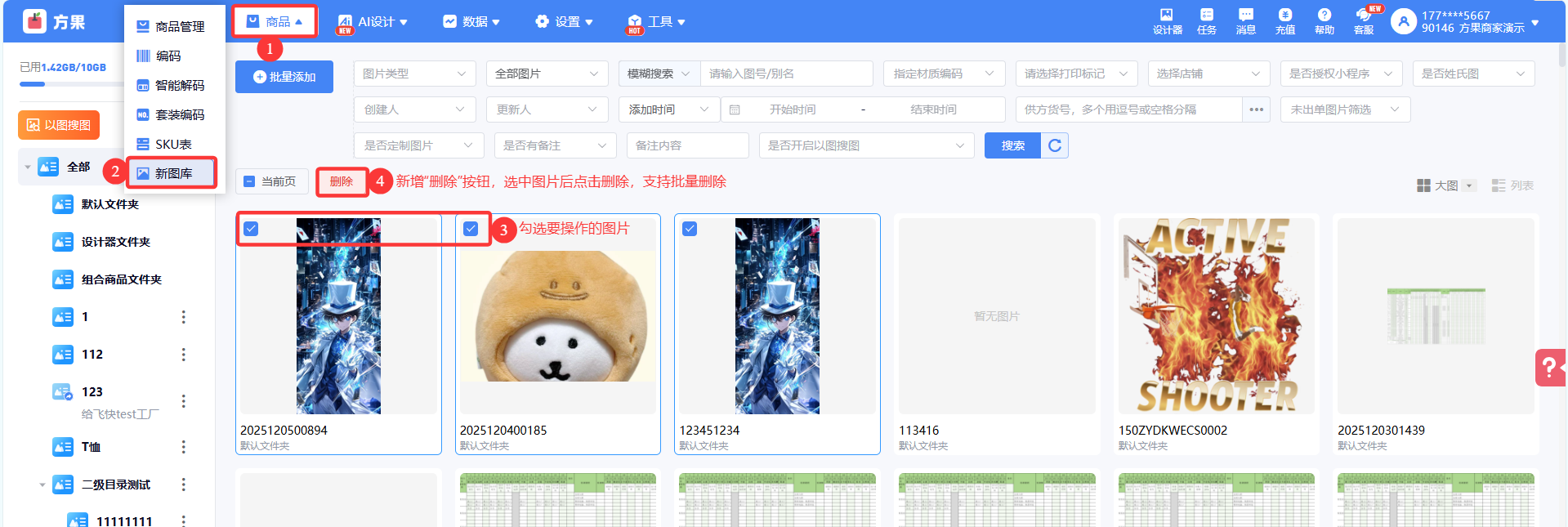Open the 创建人 dropdown
This screenshot has width=1568, height=527.
415,109
